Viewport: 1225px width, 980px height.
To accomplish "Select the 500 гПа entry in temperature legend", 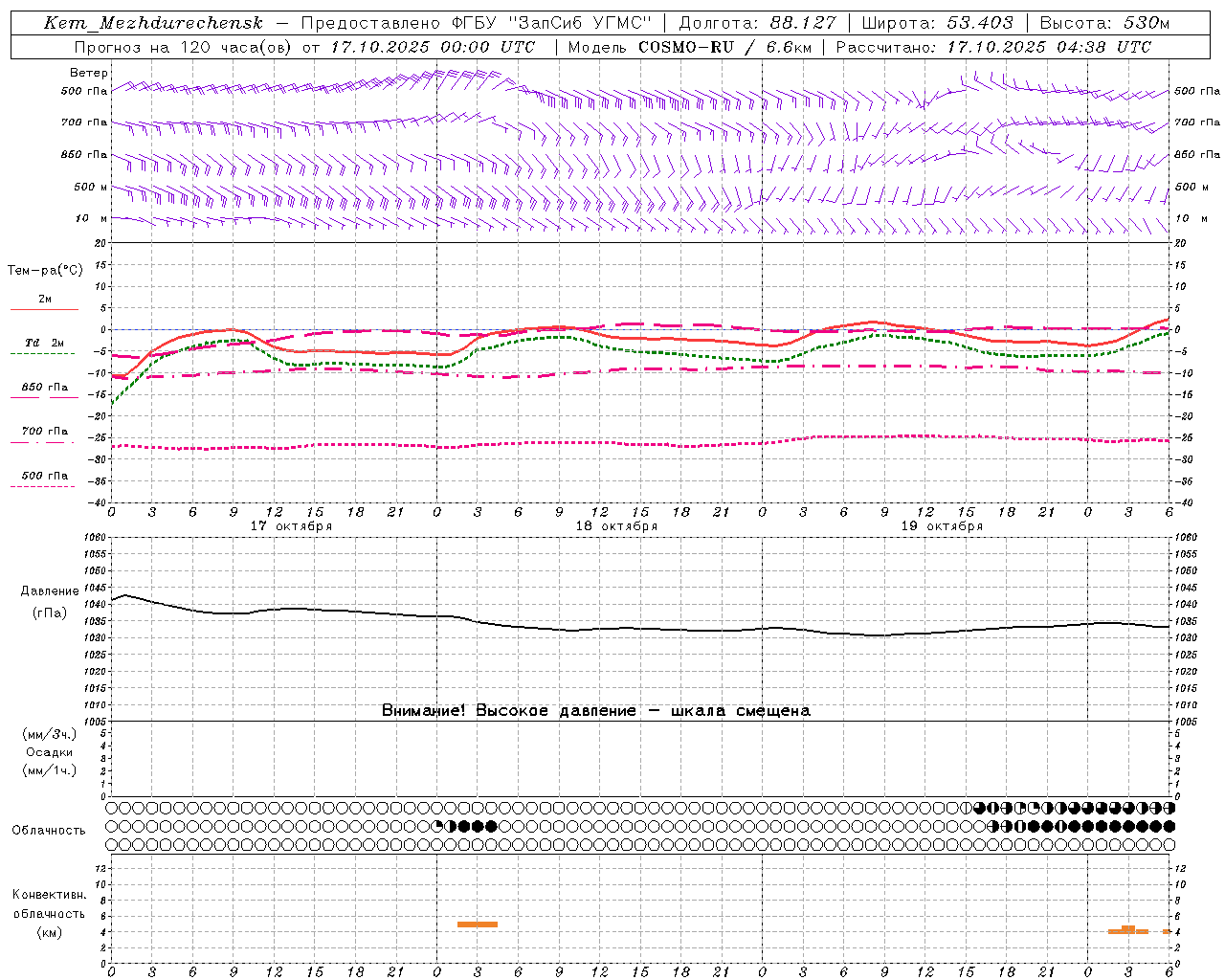I will coord(45,476).
